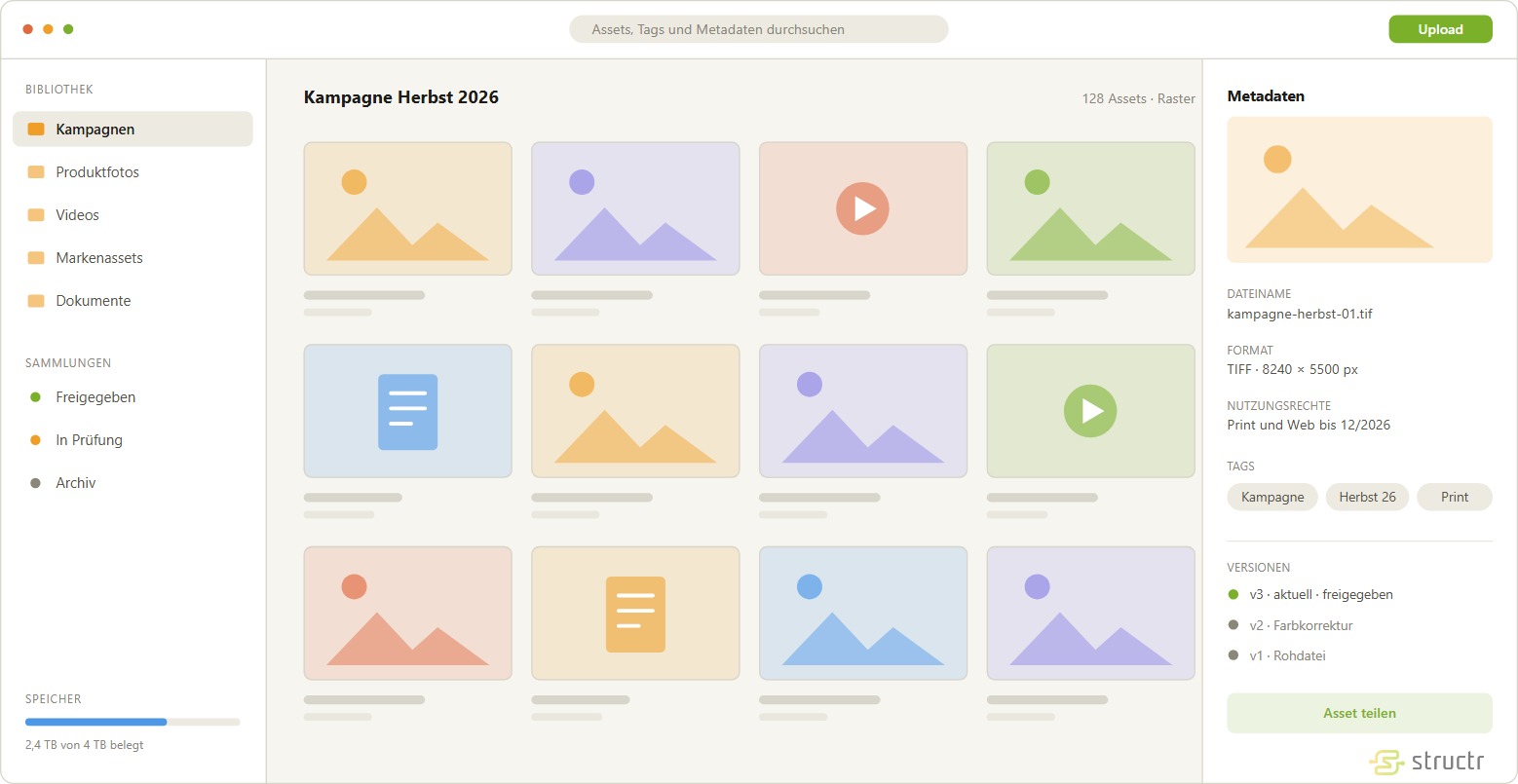Select version v3 aktuell freigegeben
The height and width of the screenshot is (784, 1518).
[1310, 594]
